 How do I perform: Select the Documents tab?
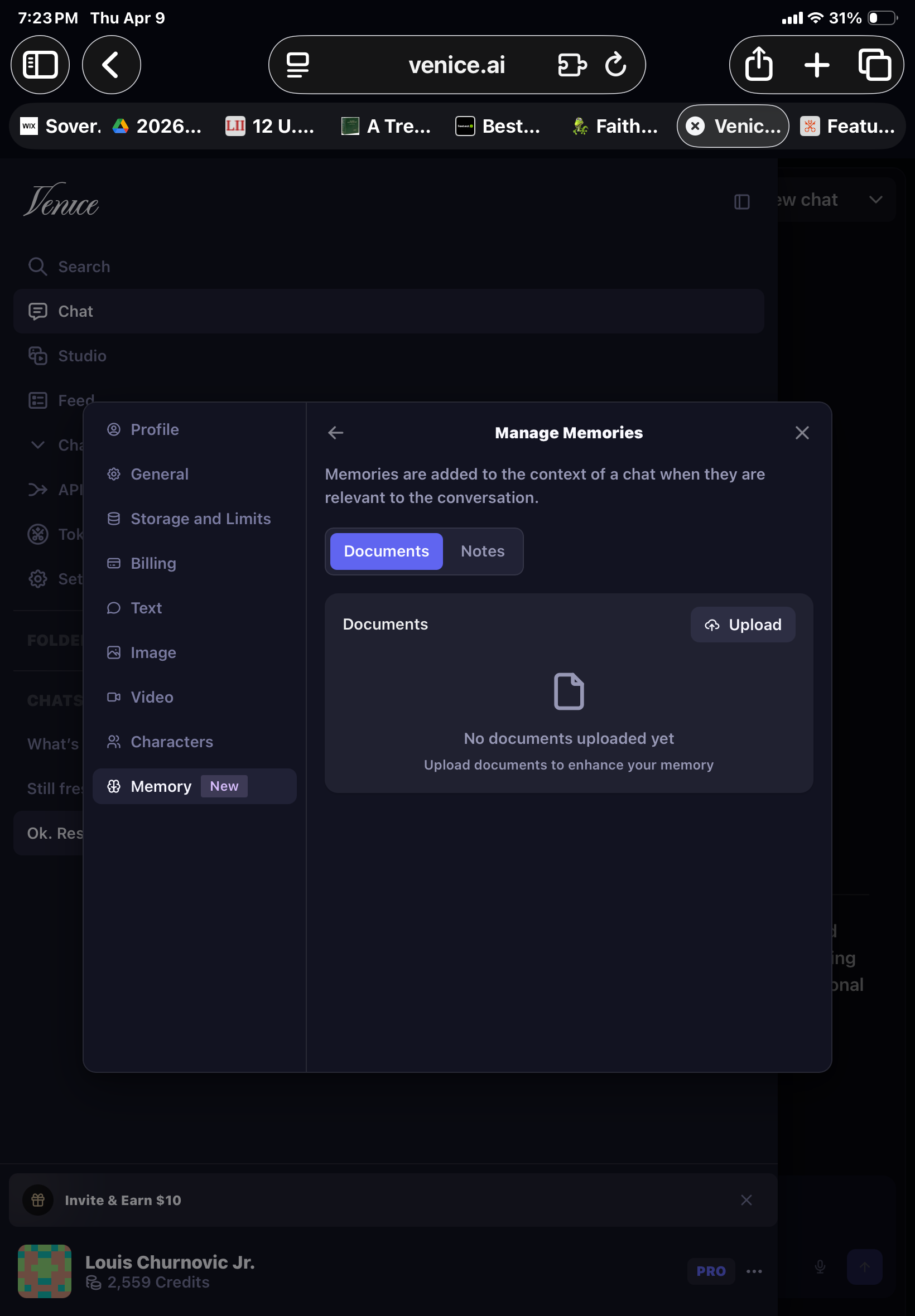point(387,551)
